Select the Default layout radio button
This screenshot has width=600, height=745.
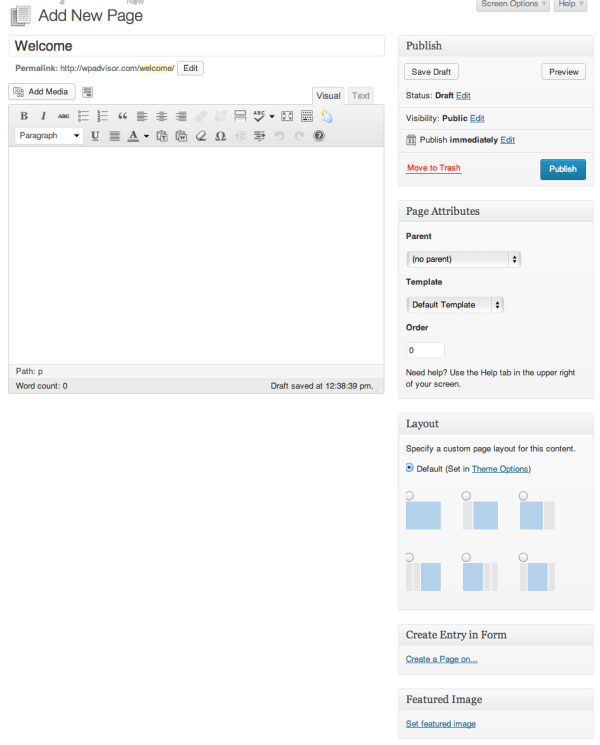click(x=410, y=468)
